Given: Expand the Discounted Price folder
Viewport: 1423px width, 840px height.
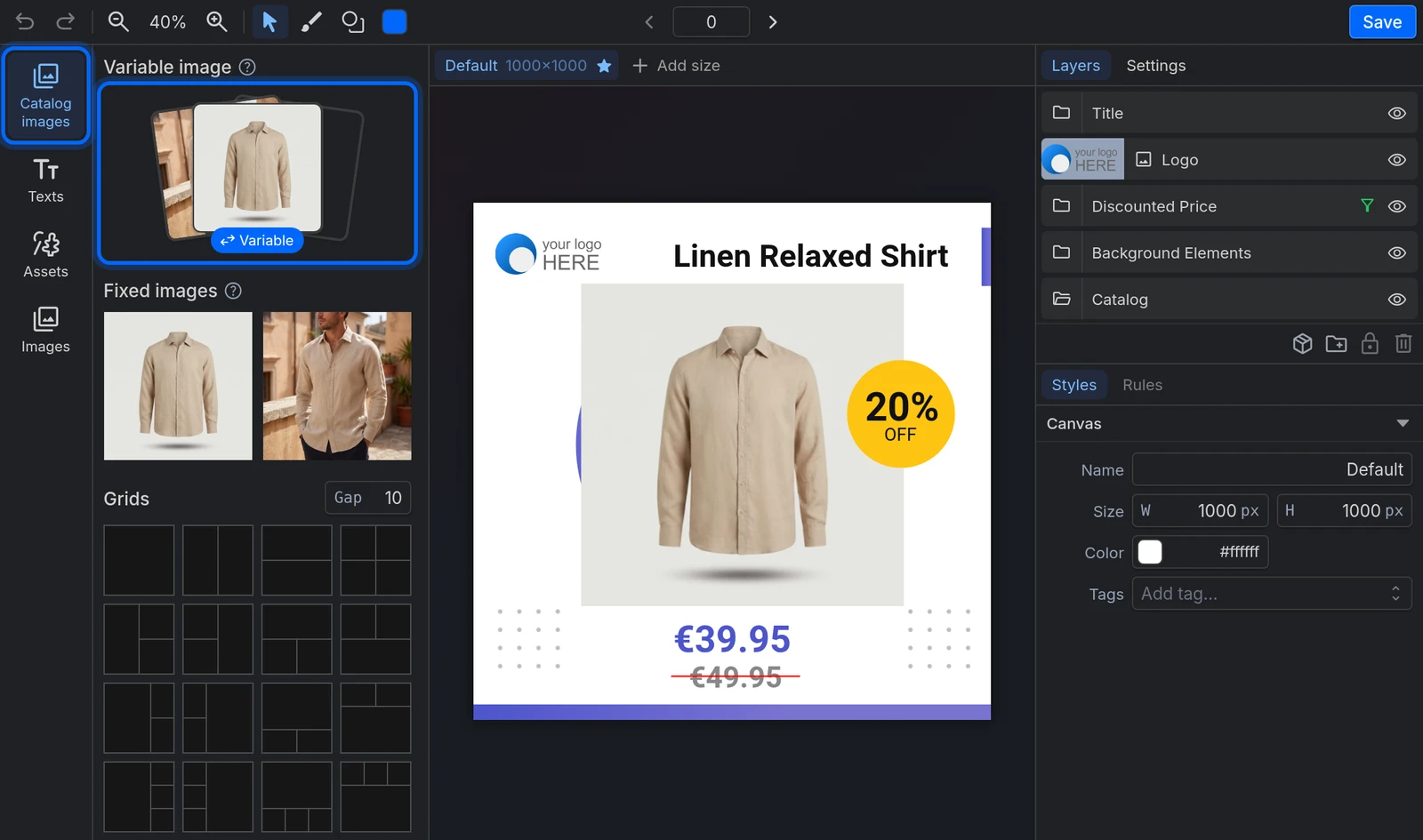Looking at the screenshot, I should tap(1061, 206).
